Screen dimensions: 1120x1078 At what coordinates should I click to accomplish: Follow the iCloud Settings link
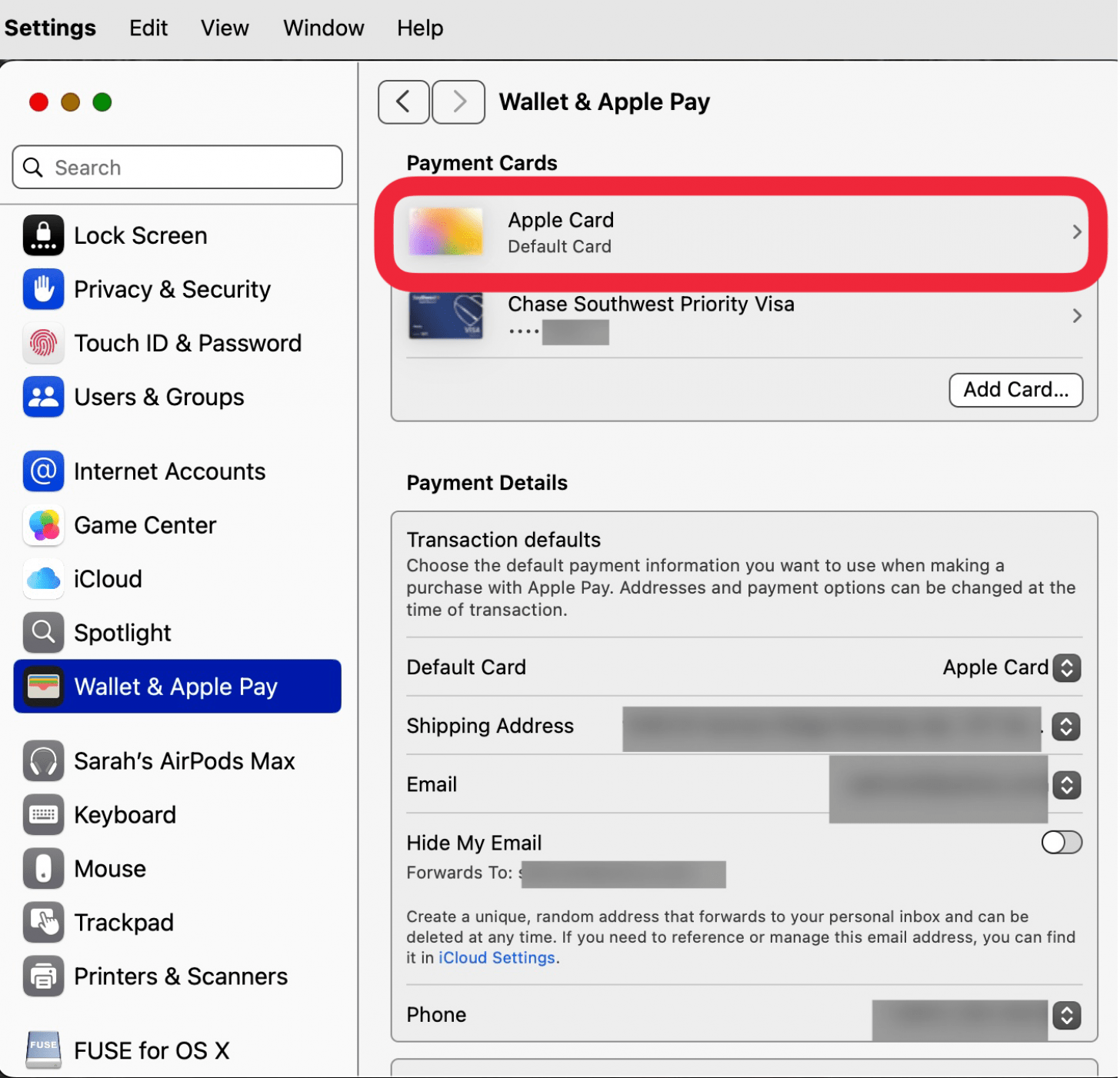[496, 958]
